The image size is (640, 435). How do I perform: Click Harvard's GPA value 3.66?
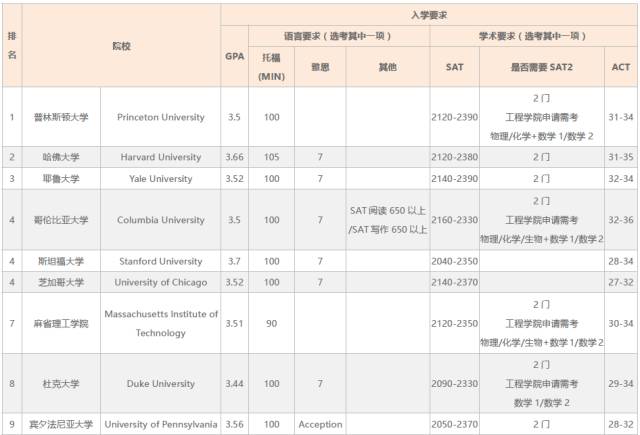pyautogui.click(x=234, y=157)
